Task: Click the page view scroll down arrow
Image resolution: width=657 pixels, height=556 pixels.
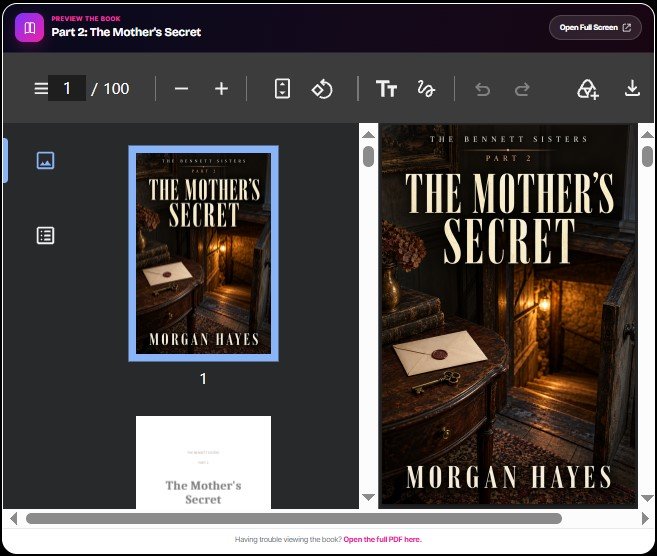Action: click(x=647, y=498)
